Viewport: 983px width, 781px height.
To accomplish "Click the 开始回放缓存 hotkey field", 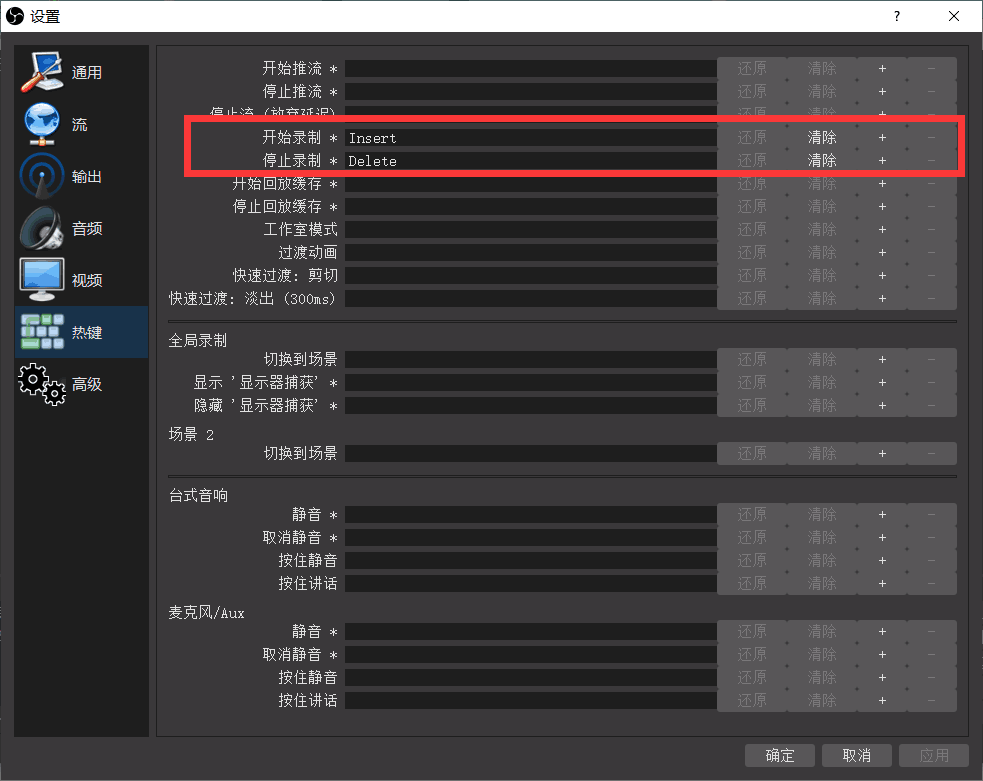I will 530,183.
